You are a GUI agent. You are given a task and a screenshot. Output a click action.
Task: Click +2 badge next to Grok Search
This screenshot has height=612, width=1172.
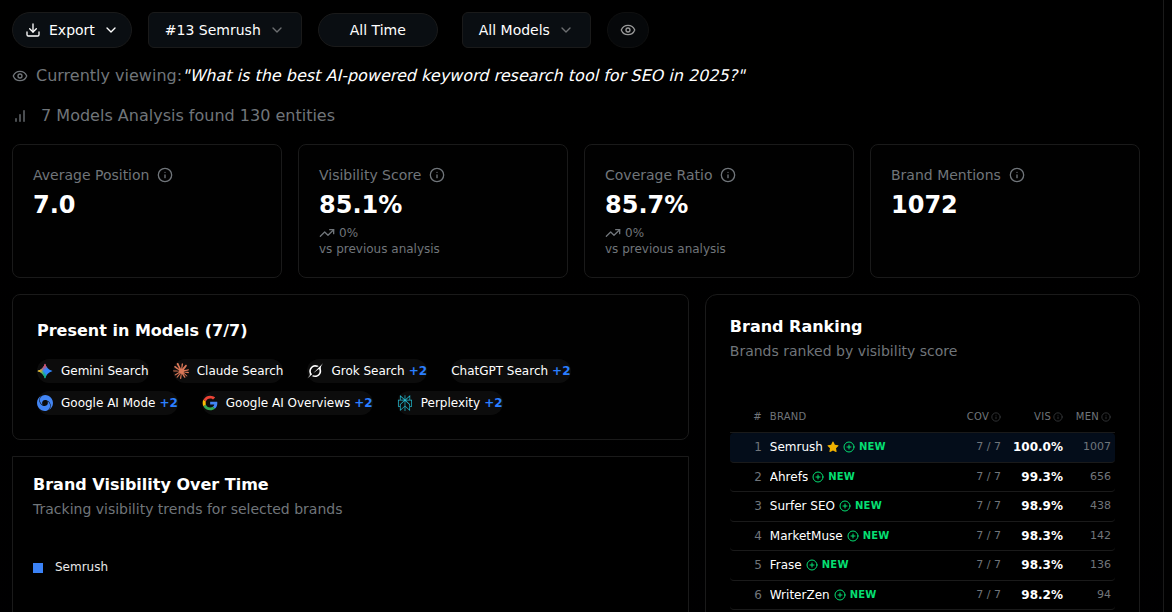click(x=418, y=371)
